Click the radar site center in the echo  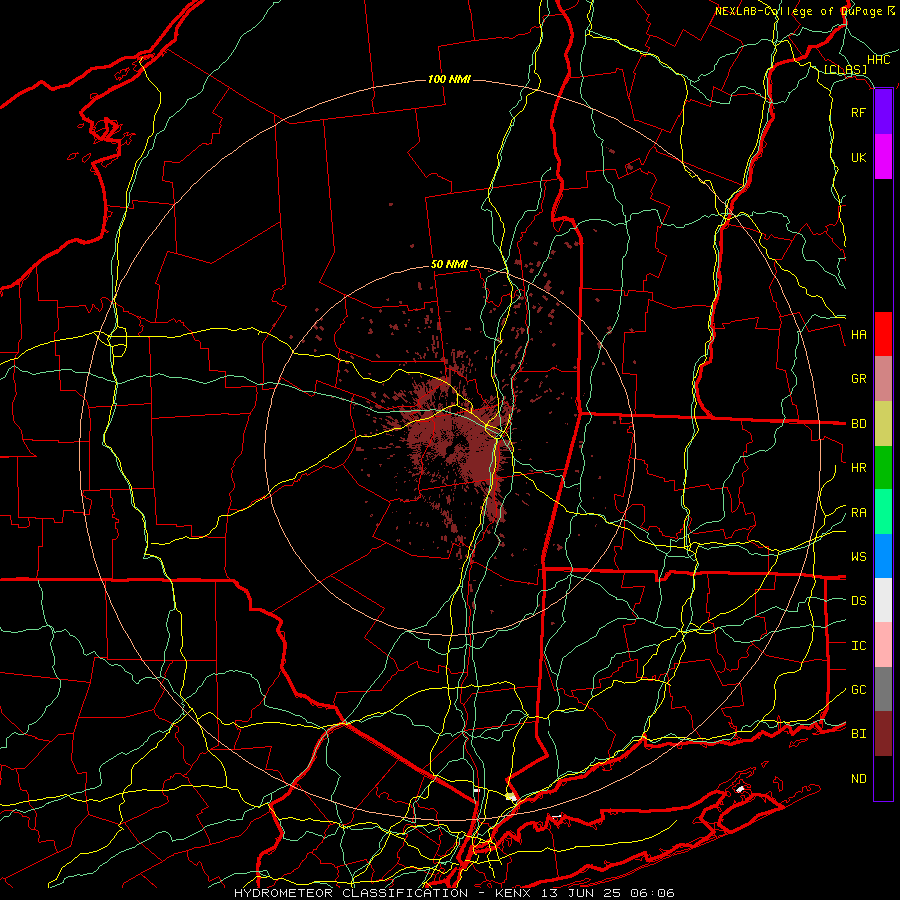(x=450, y=450)
